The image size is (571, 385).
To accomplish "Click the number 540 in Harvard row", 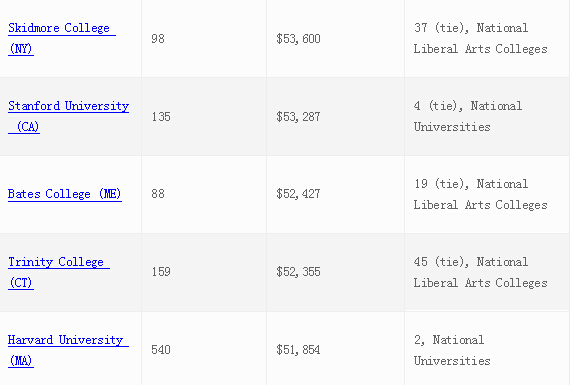I will [161, 350].
